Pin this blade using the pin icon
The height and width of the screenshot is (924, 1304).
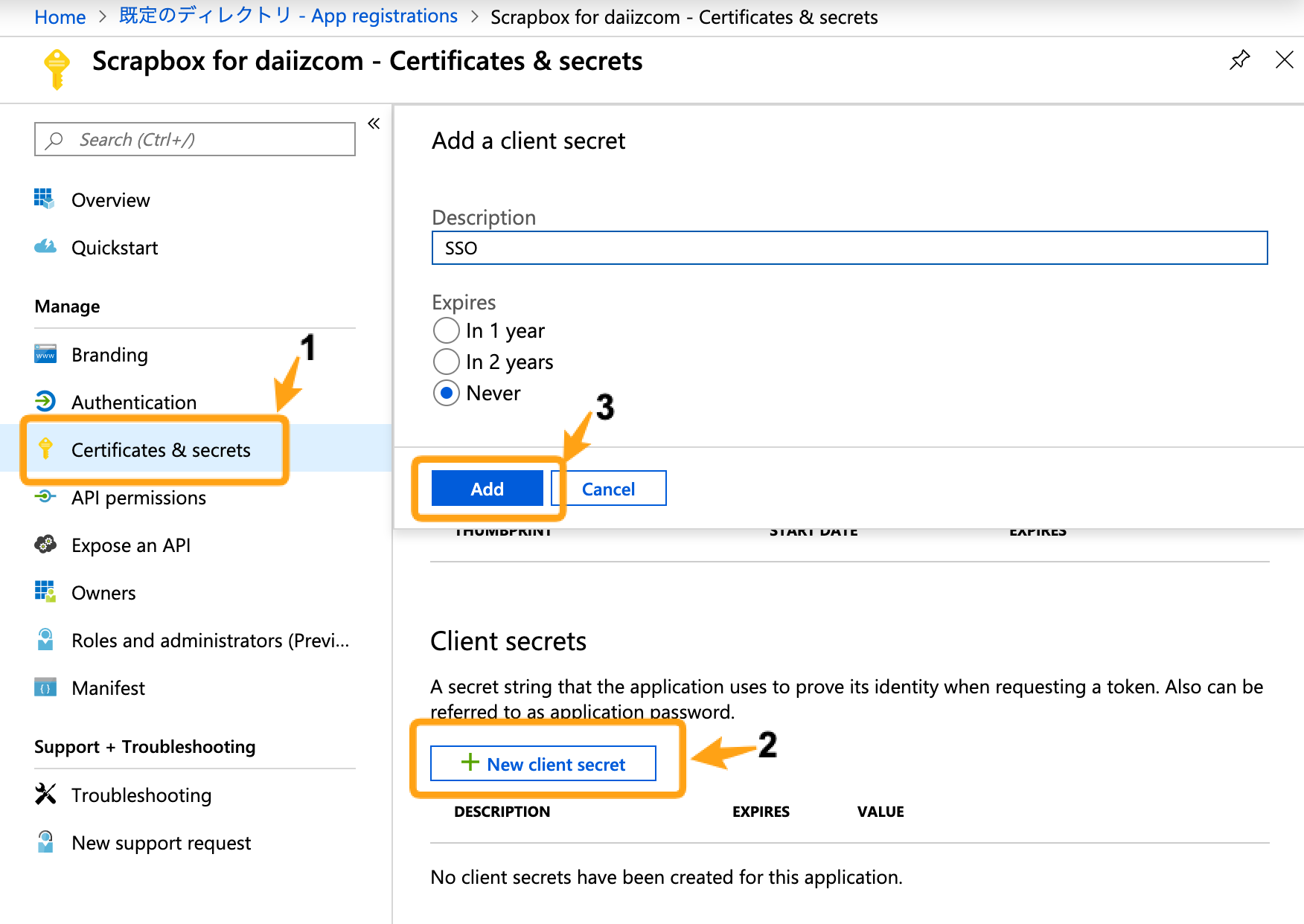pyautogui.click(x=1239, y=60)
